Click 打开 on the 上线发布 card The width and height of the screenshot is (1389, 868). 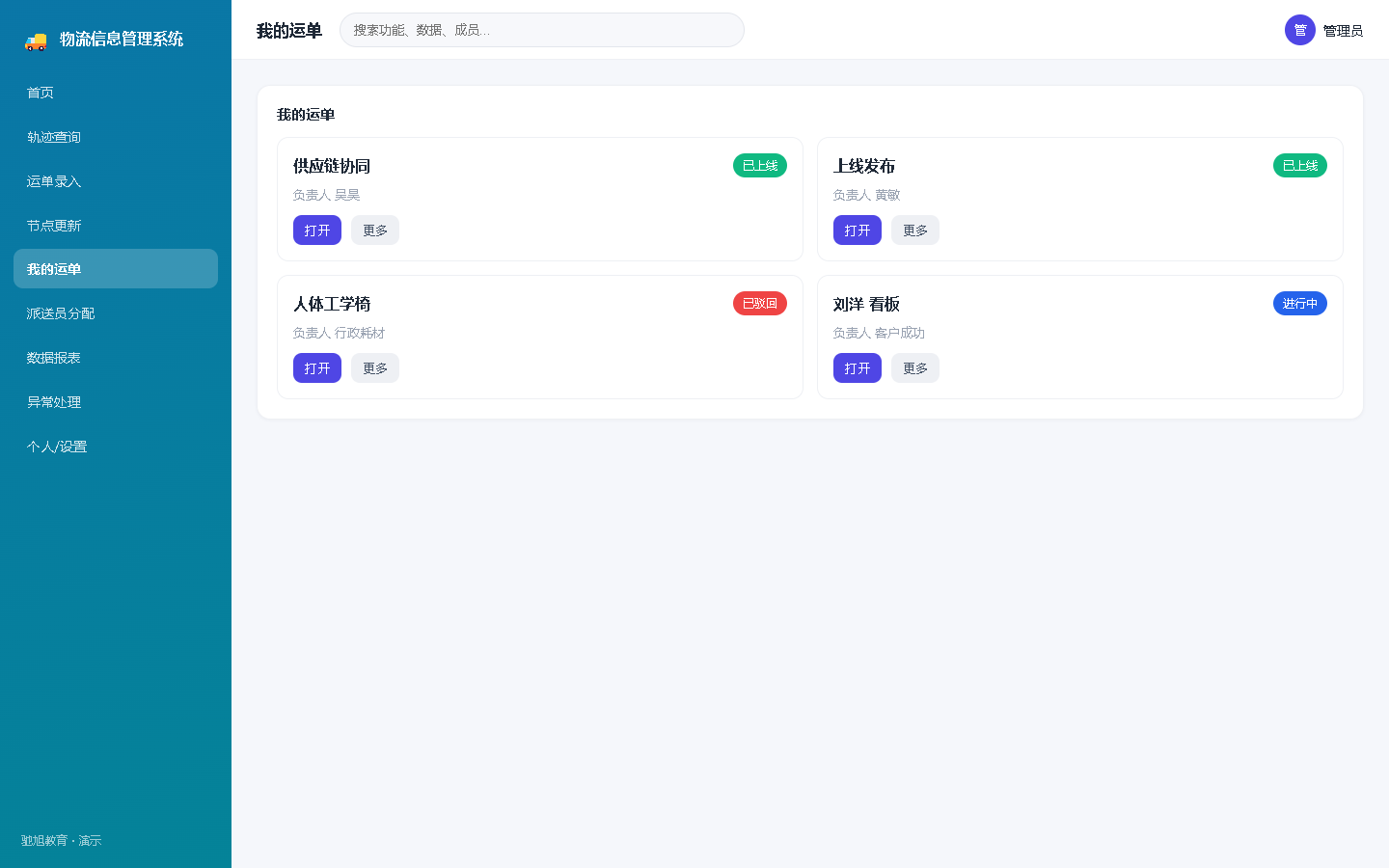tap(858, 231)
